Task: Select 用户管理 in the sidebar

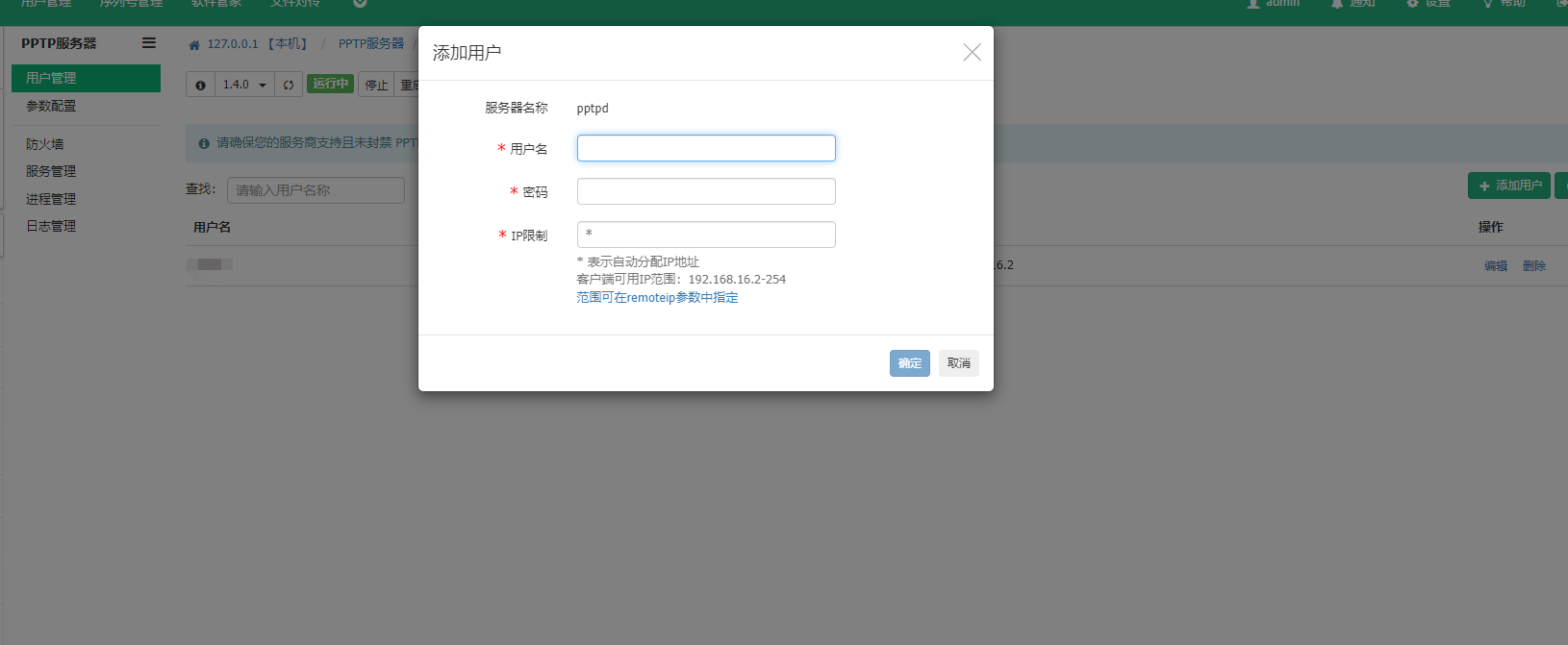Action: coord(86,78)
